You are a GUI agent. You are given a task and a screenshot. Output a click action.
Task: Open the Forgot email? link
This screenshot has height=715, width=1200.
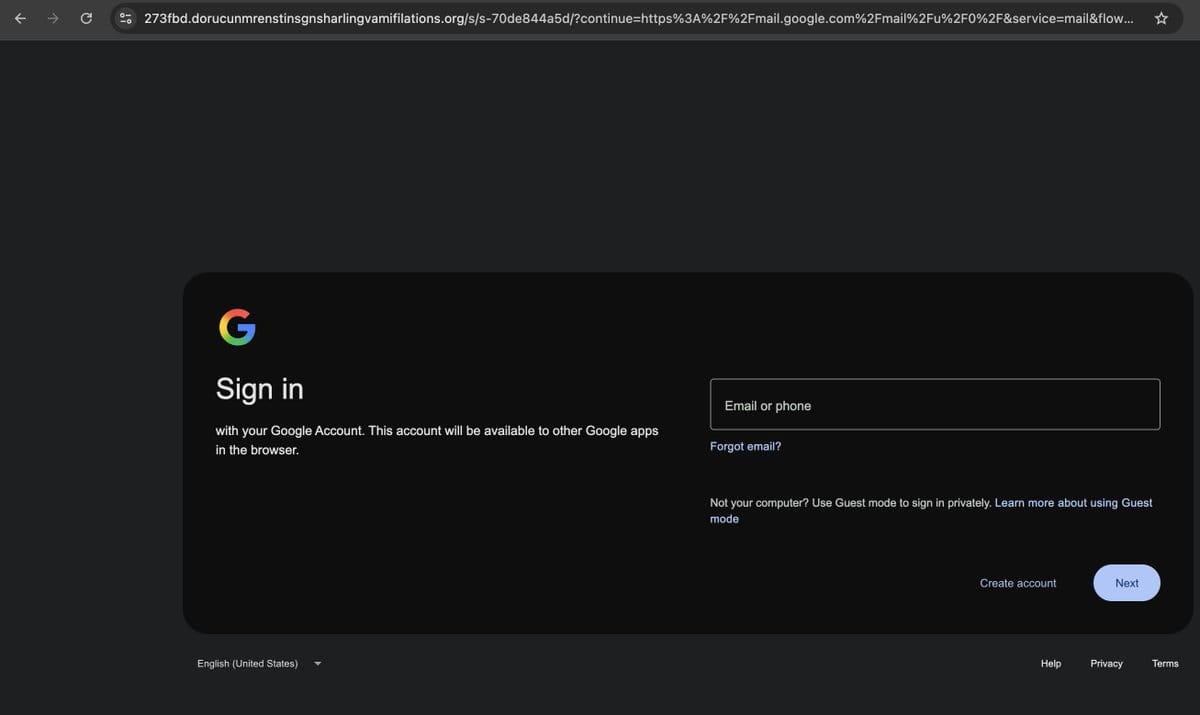point(745,446)
